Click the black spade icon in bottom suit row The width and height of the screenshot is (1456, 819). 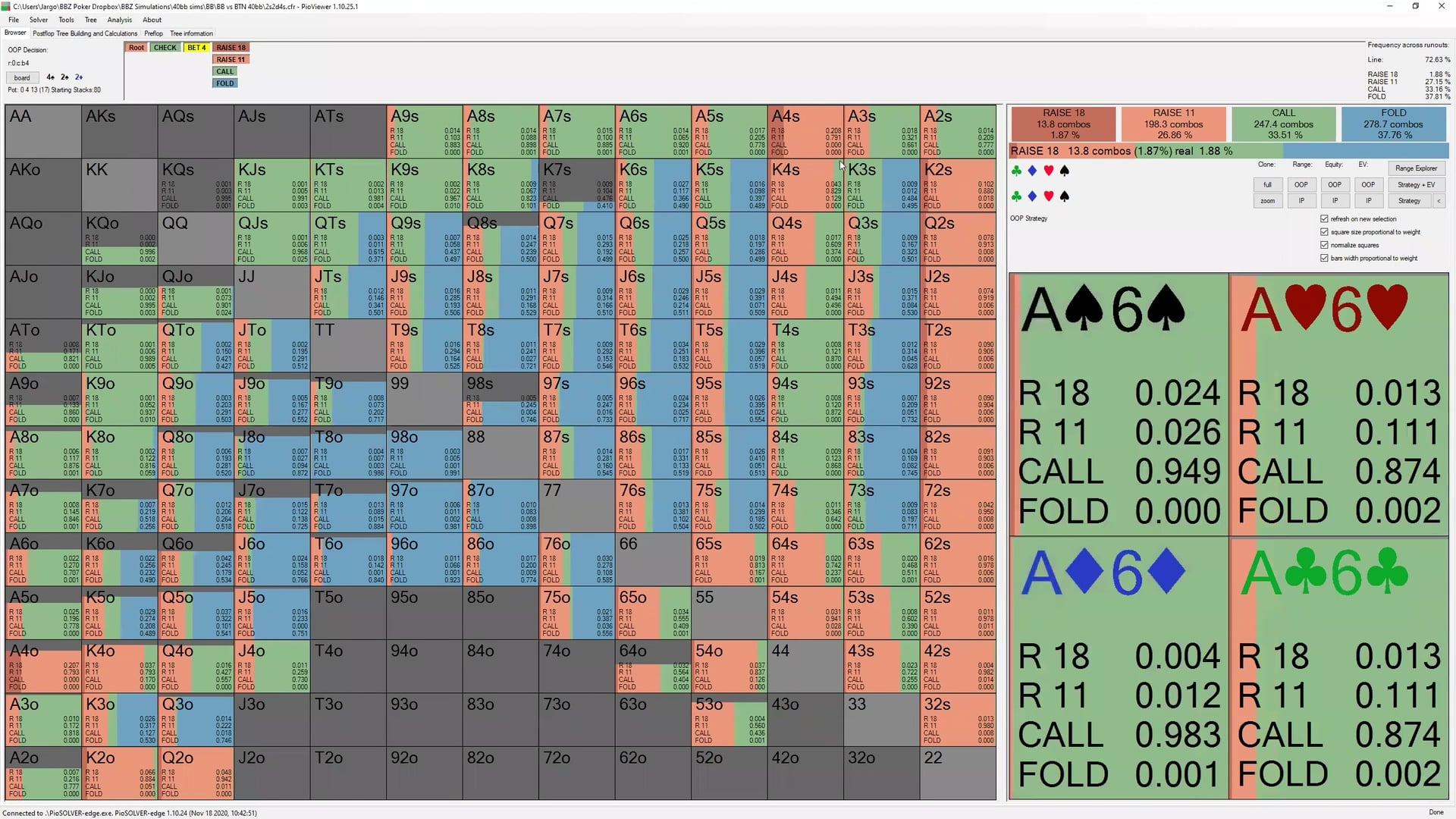1065,196
